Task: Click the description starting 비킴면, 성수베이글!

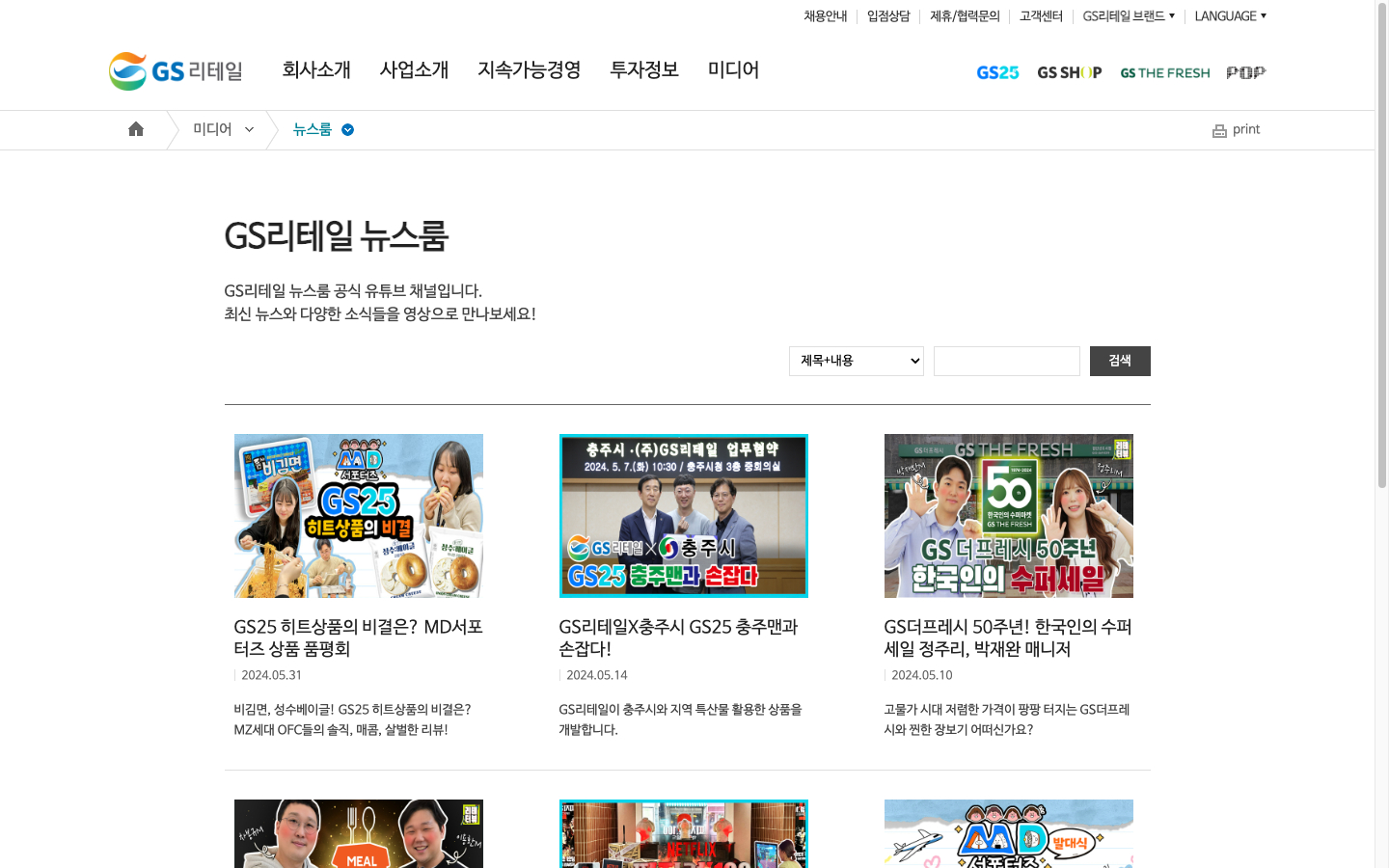Action: [x=352, y=719]
